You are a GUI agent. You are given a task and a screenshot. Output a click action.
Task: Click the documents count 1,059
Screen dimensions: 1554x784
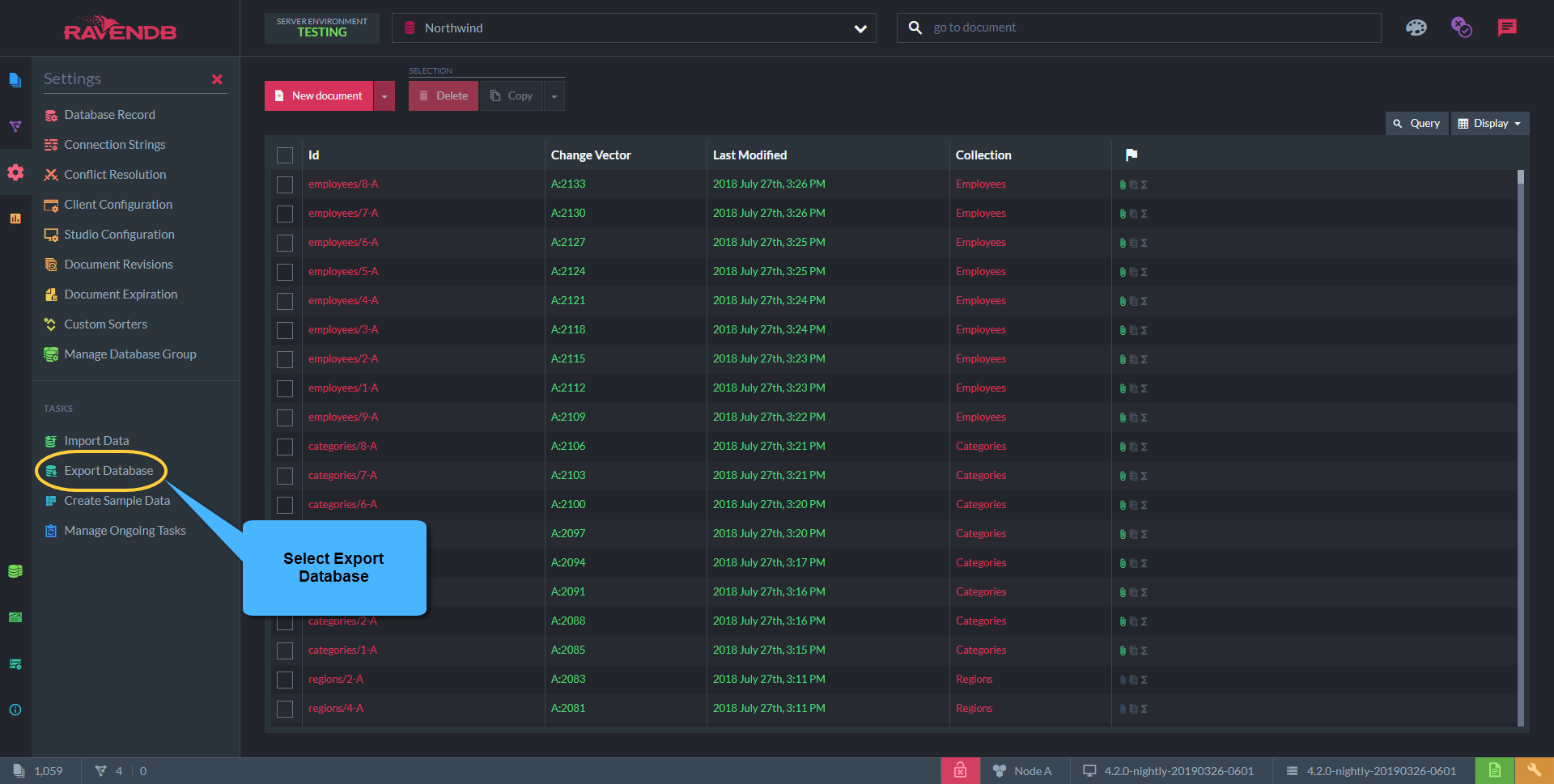click(38, 771)
